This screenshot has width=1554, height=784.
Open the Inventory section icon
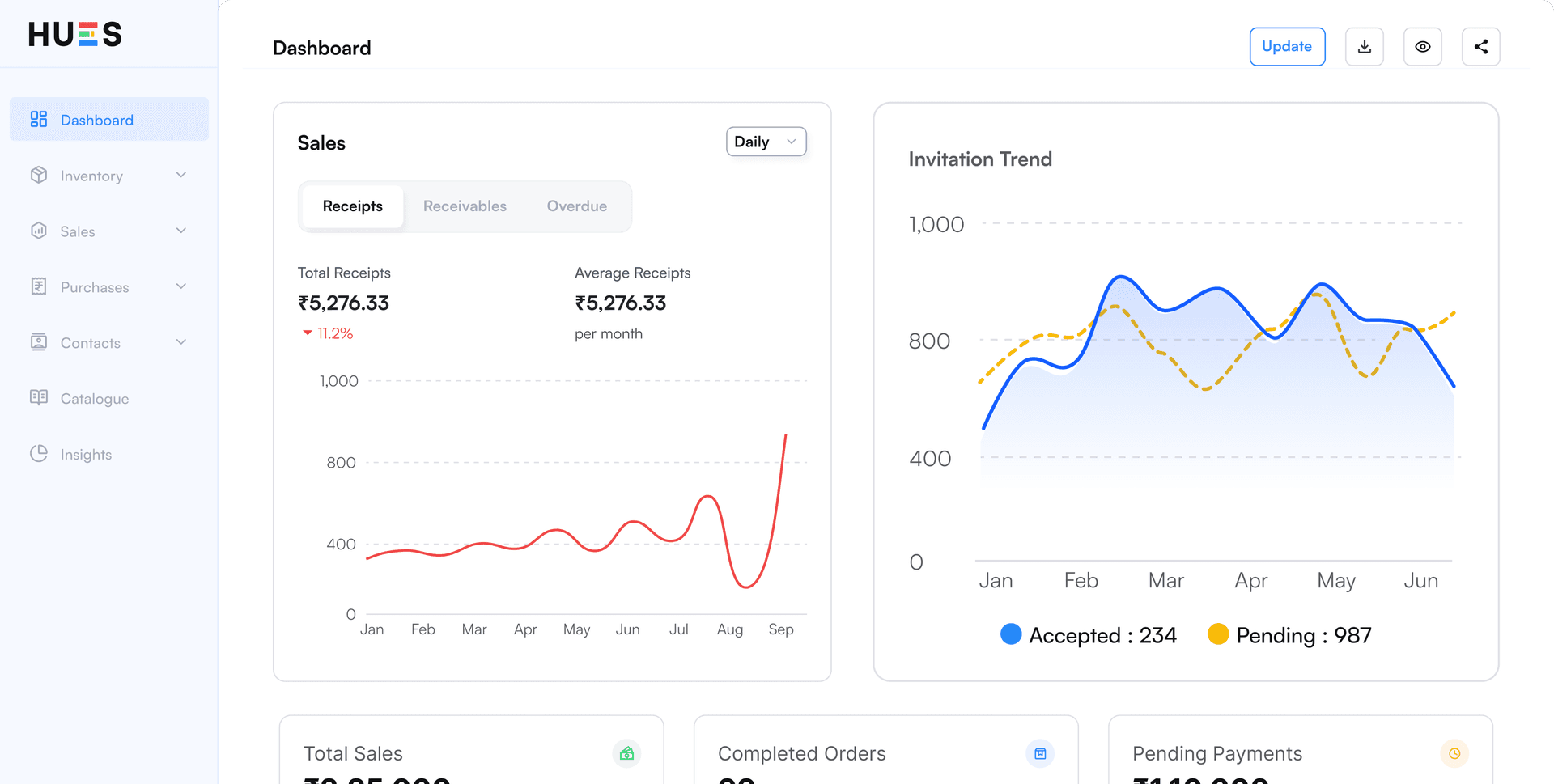tap(38, 175)
